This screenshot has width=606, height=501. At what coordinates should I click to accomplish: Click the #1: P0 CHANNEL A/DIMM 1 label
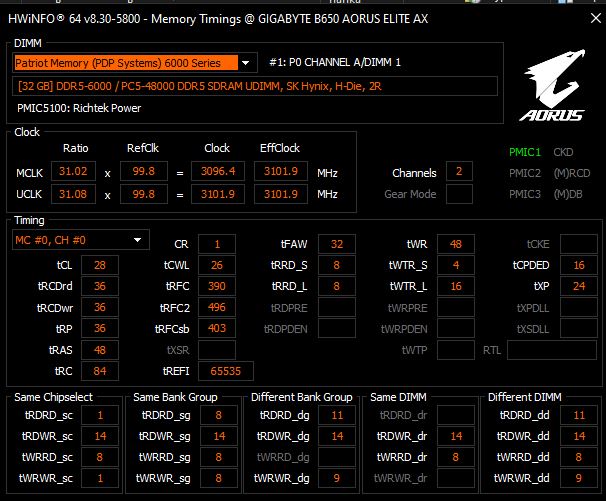[x=335, y=62]
